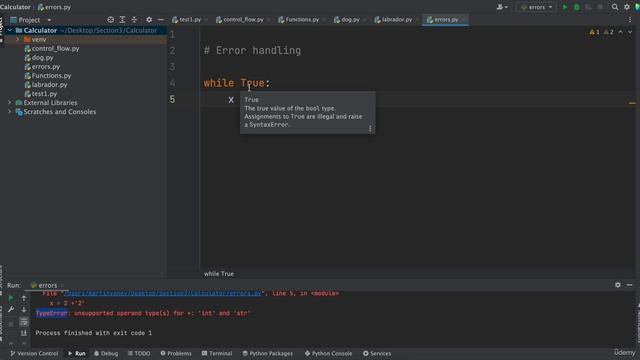
Task: Open IDE settings gear in top toolbar
Action: 627,7
